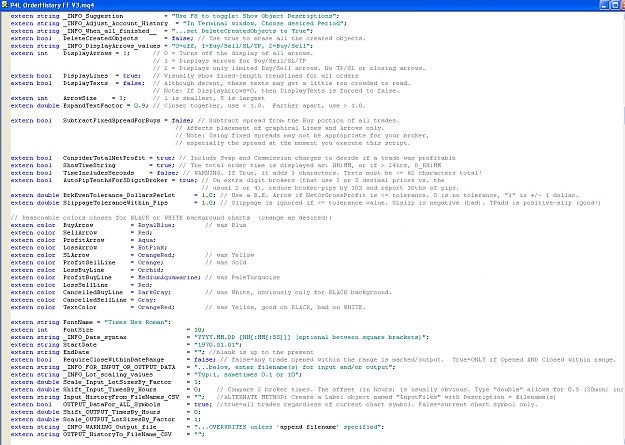Click the CancelledSellLine variable name
The width and height of the screenshot is (625, 445).
point(95,300)
